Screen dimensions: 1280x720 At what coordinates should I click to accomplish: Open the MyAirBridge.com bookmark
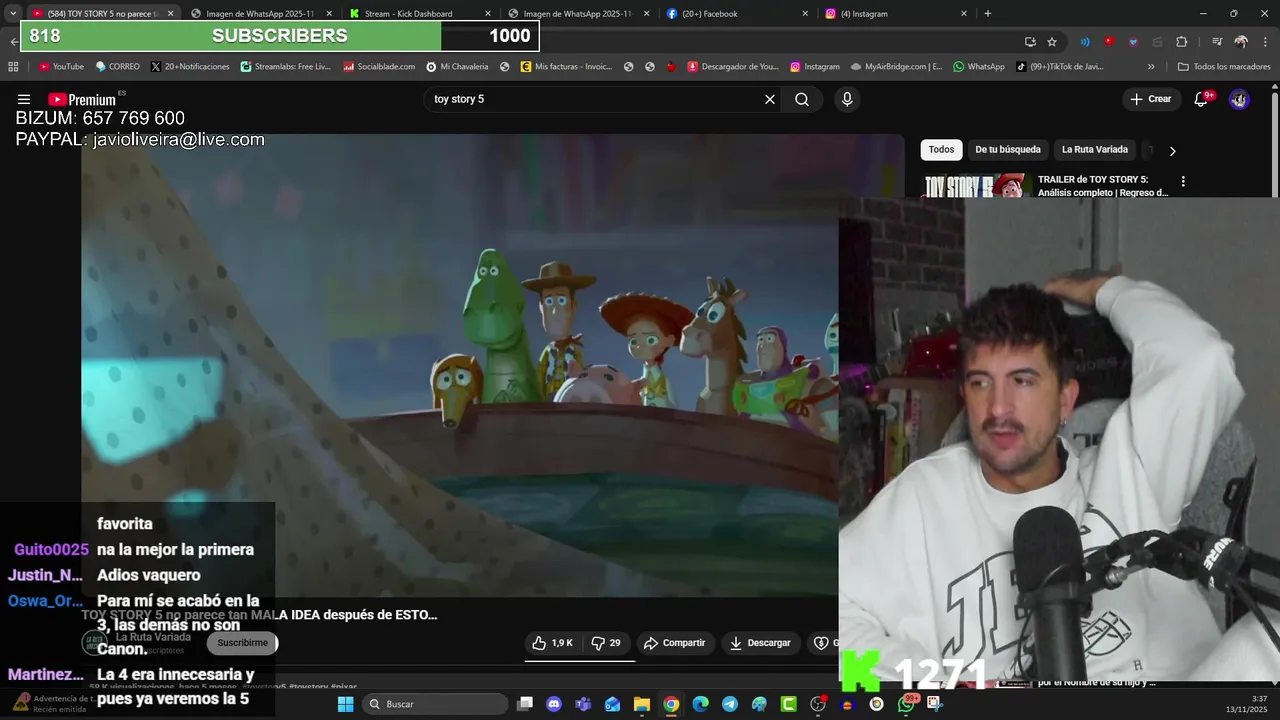[x=896, y=67]
